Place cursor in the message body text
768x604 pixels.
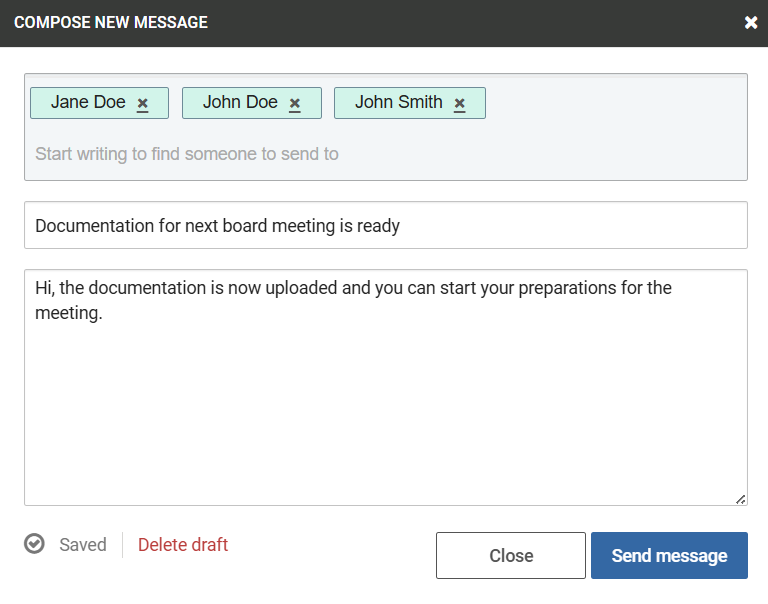coord(386,387)
